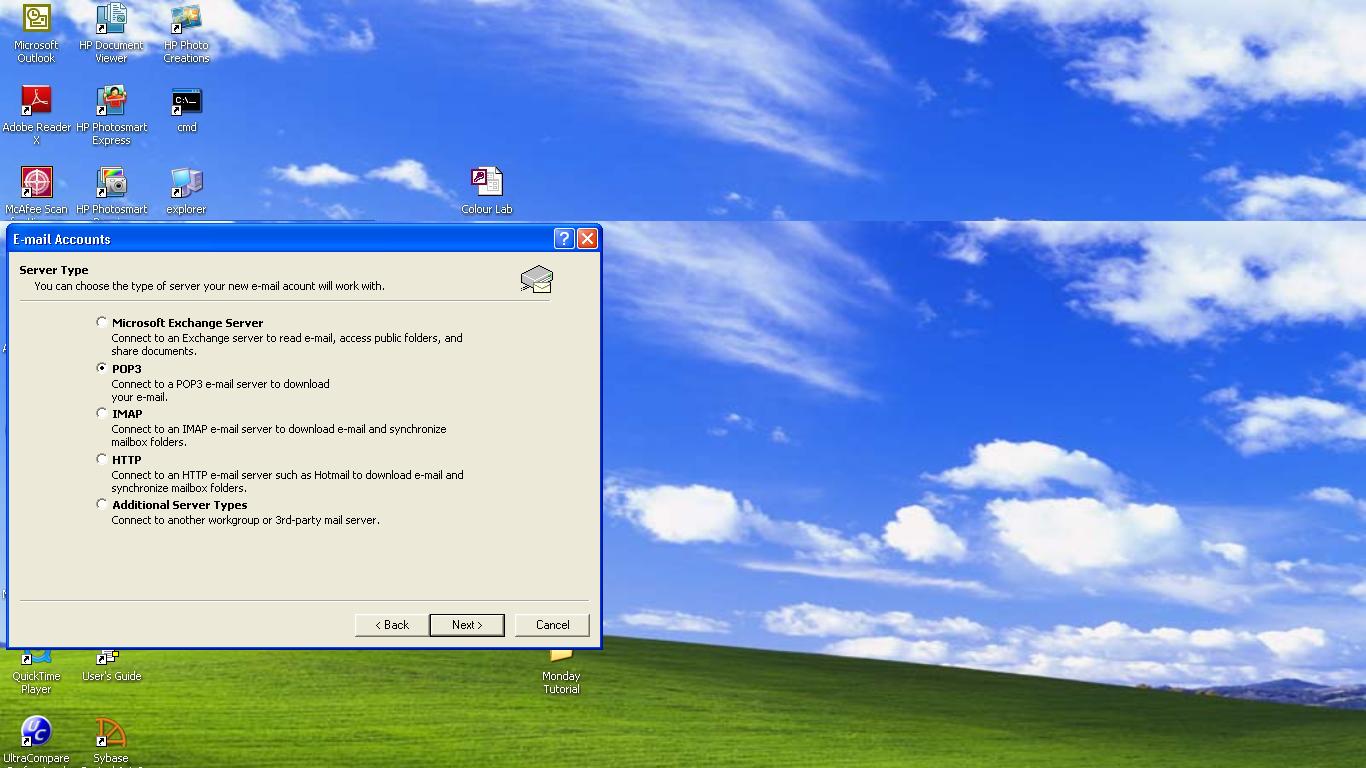Launch HP Photo Creations icon

[x=186, y=20]
